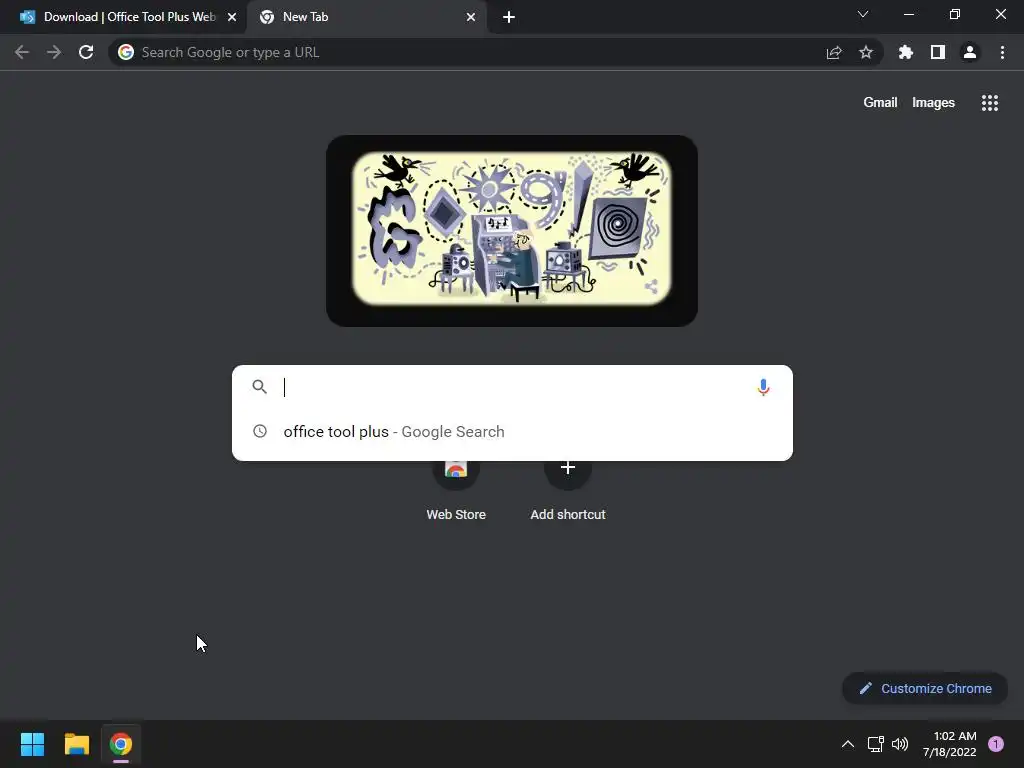Screen dimensions: 1024x768
Task: Open a new tab with plus button
Action: [509, 17]
